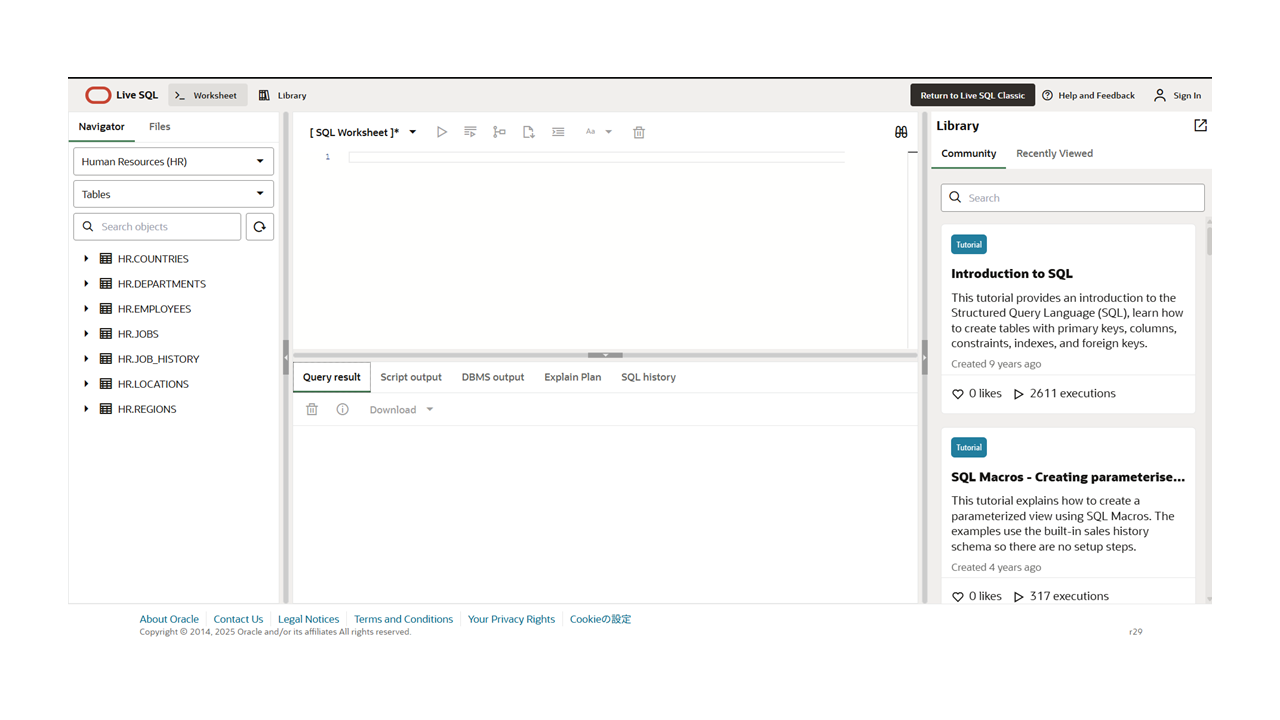Click the HR.JOBS table icon
The image size is (1280, 720).
pos(106,334)
